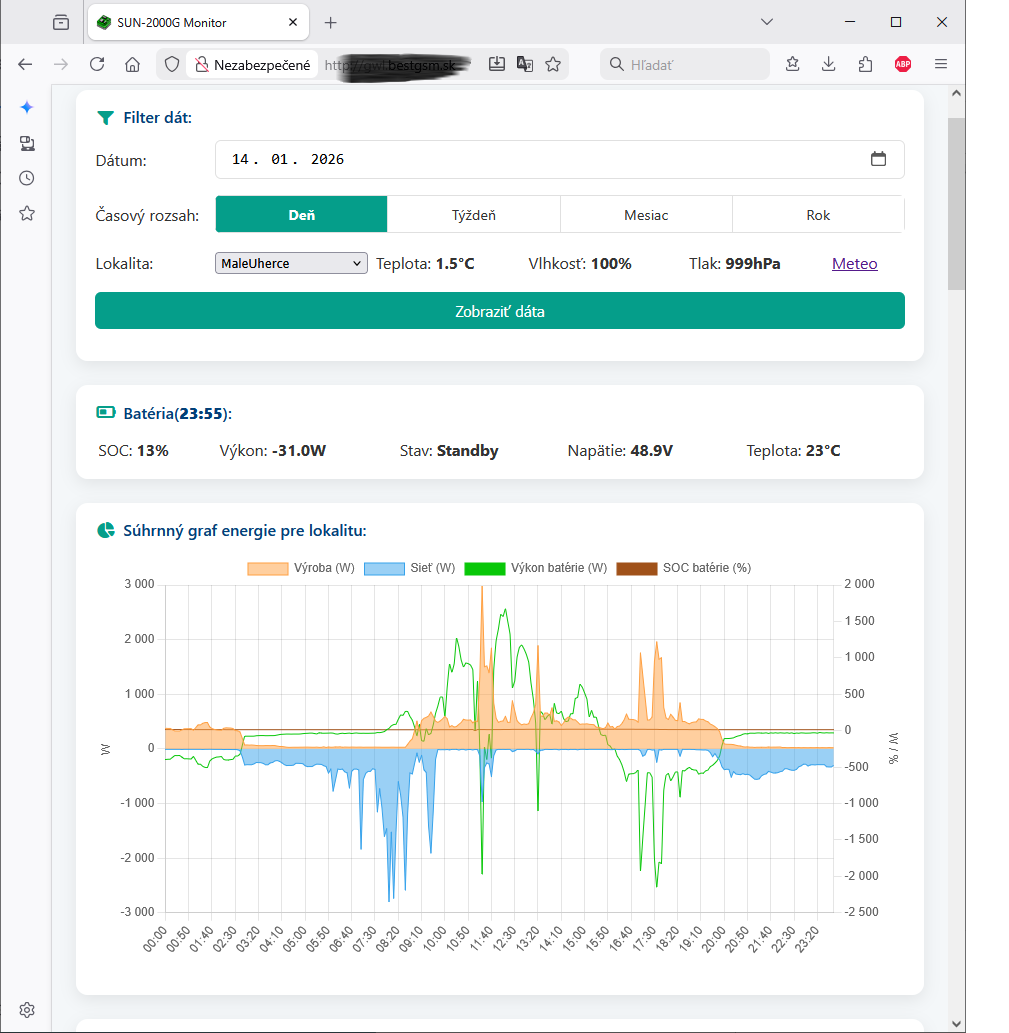
Task: Open sidebar settings gear
Action: pos(27,1010)
